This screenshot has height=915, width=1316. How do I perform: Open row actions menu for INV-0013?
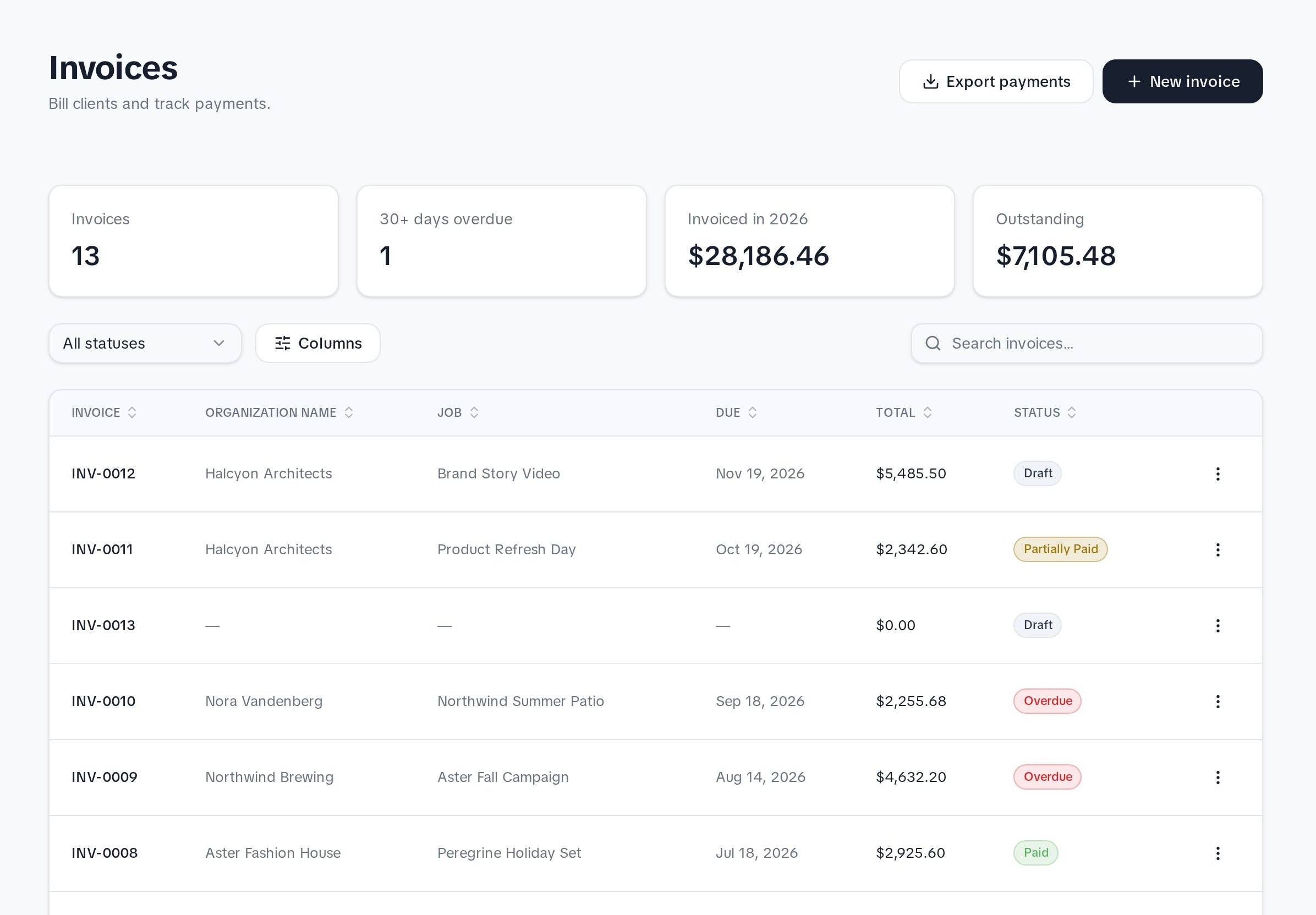pos(1218,626)
